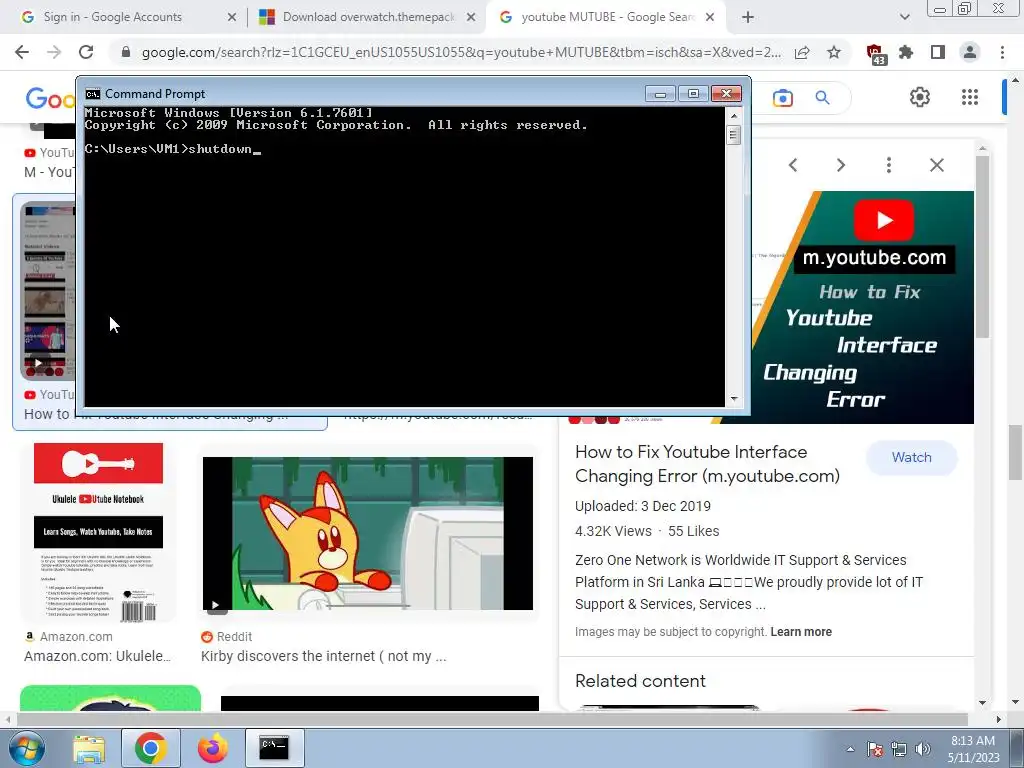This screenshot has width=1024, height=768.
Task: Click the Reddit source label
Action: 234,637
